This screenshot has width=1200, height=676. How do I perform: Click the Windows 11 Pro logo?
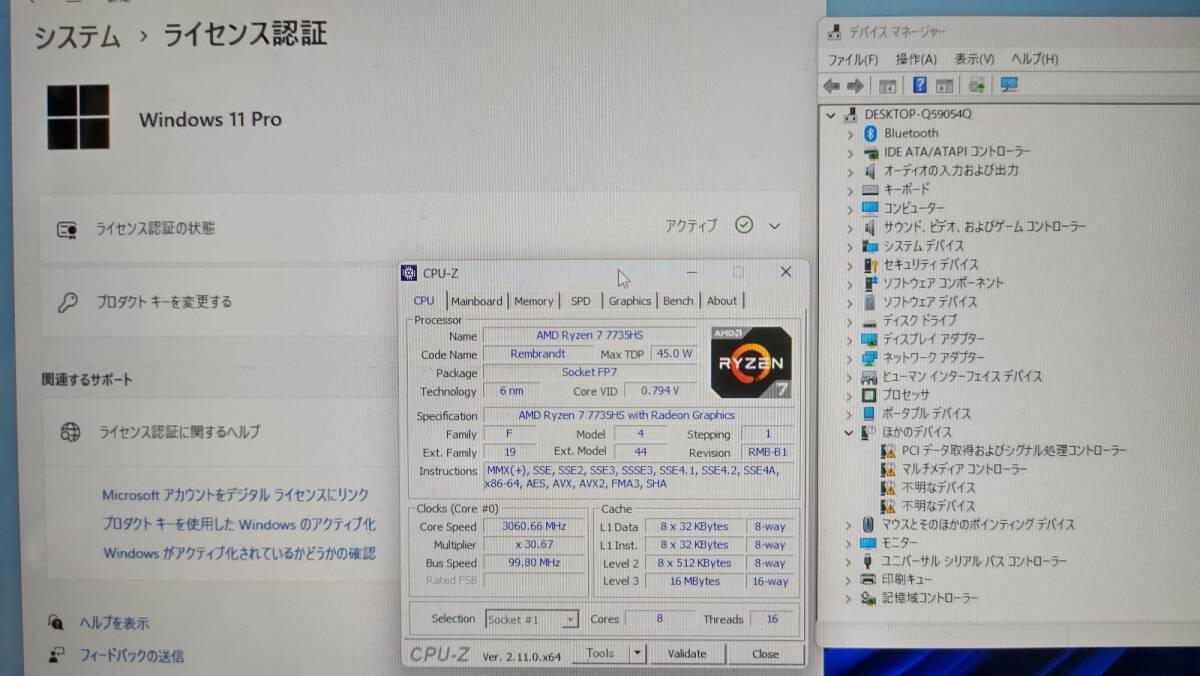point(78,117)
